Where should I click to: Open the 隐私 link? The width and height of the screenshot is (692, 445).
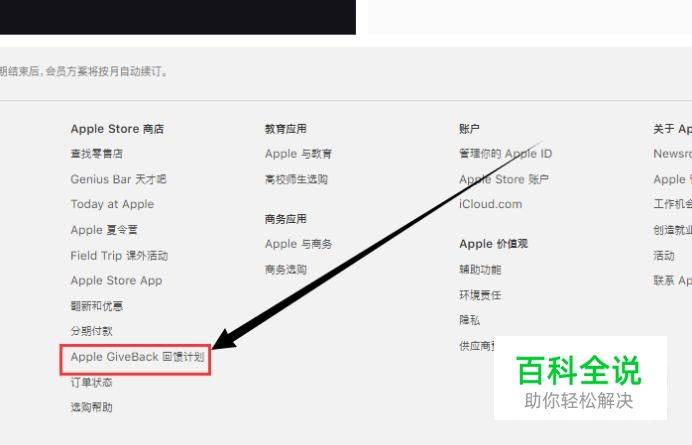[x=469, y=320]
